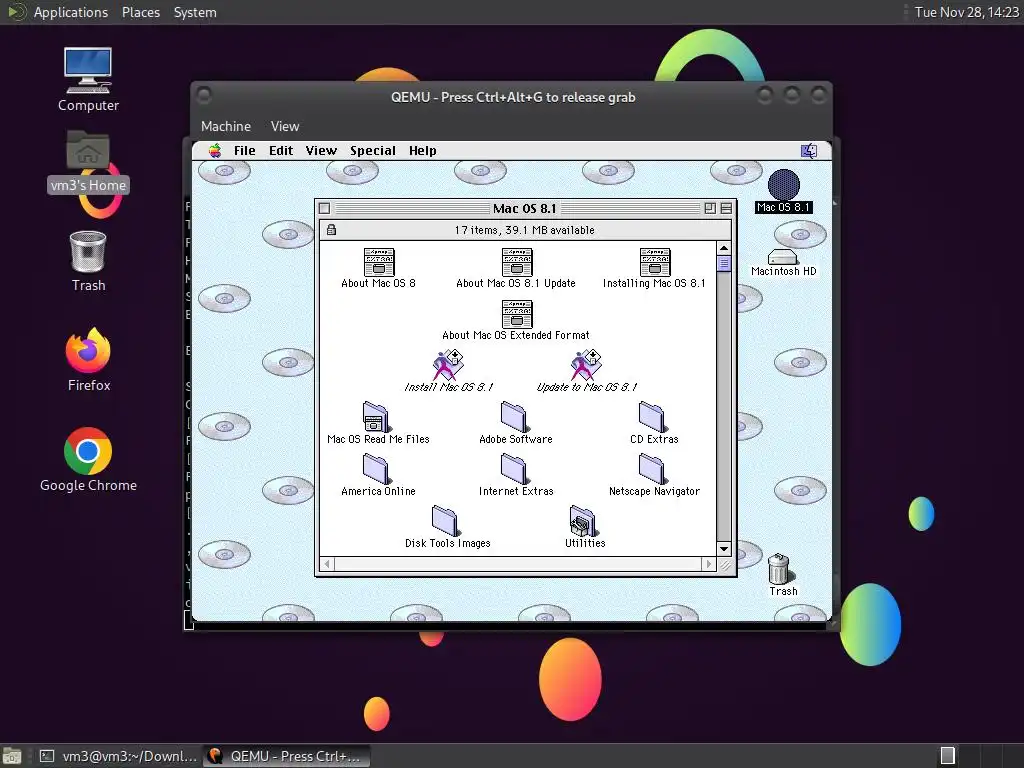Click the QEMU window title bar
Screen dimensions: 1024x768
coord(513,97)
